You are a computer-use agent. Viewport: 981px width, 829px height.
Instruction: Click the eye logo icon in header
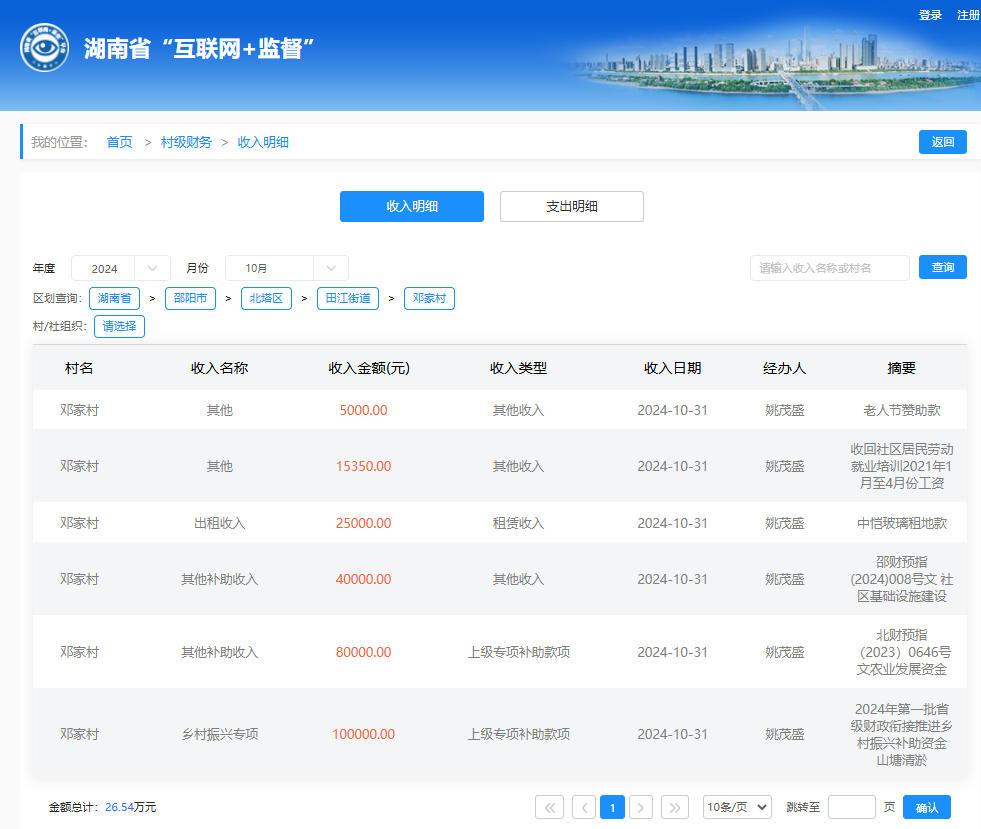coord(44,48)
